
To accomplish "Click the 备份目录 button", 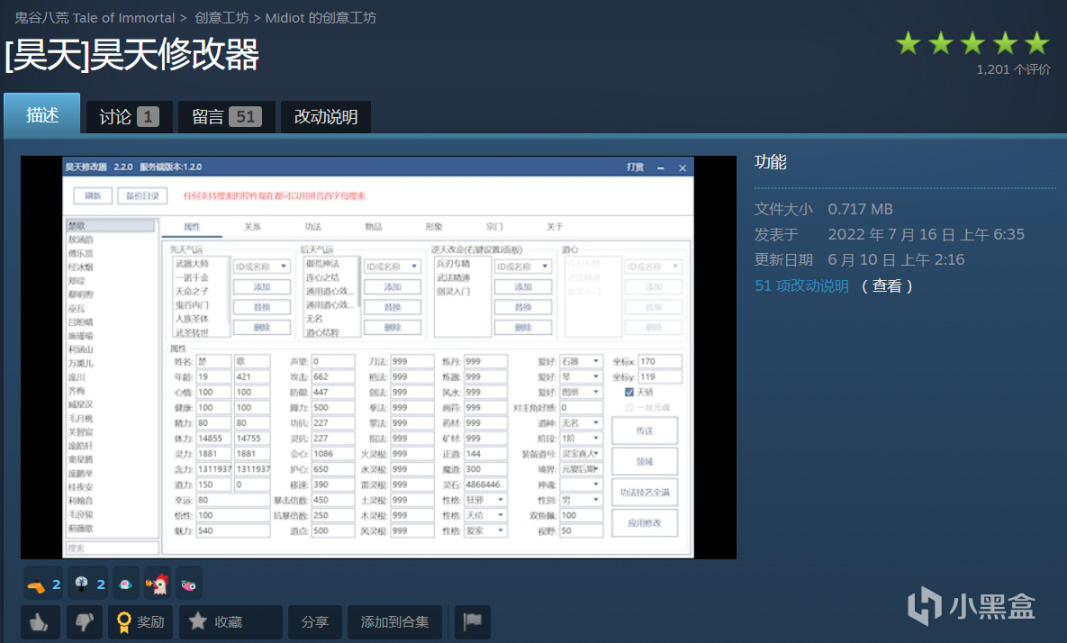I will point(142,196).
